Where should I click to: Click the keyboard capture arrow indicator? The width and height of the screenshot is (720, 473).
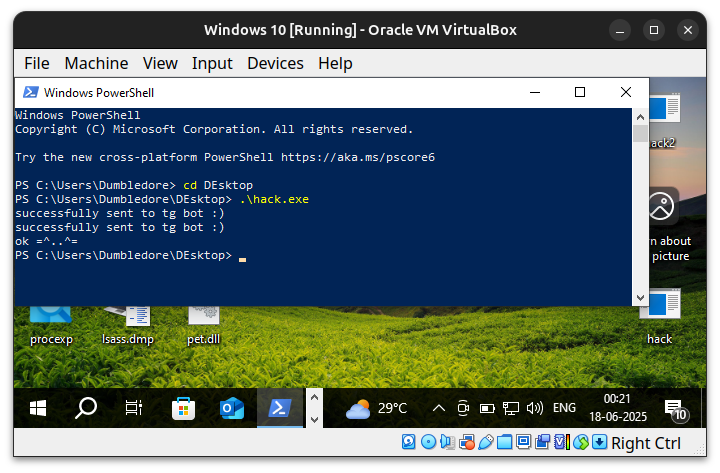tap(599, 442)
